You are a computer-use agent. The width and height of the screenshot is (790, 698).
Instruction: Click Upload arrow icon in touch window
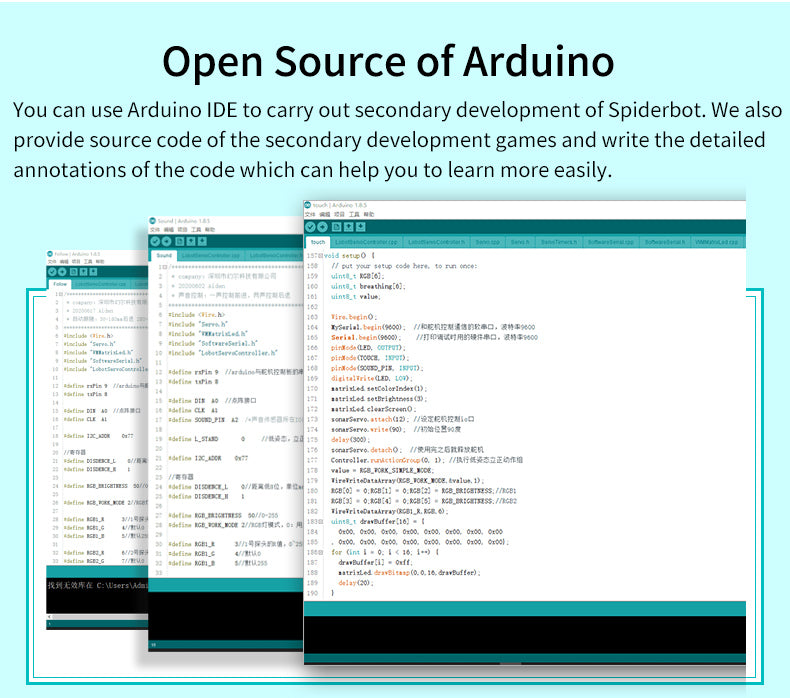coord(323,228)
